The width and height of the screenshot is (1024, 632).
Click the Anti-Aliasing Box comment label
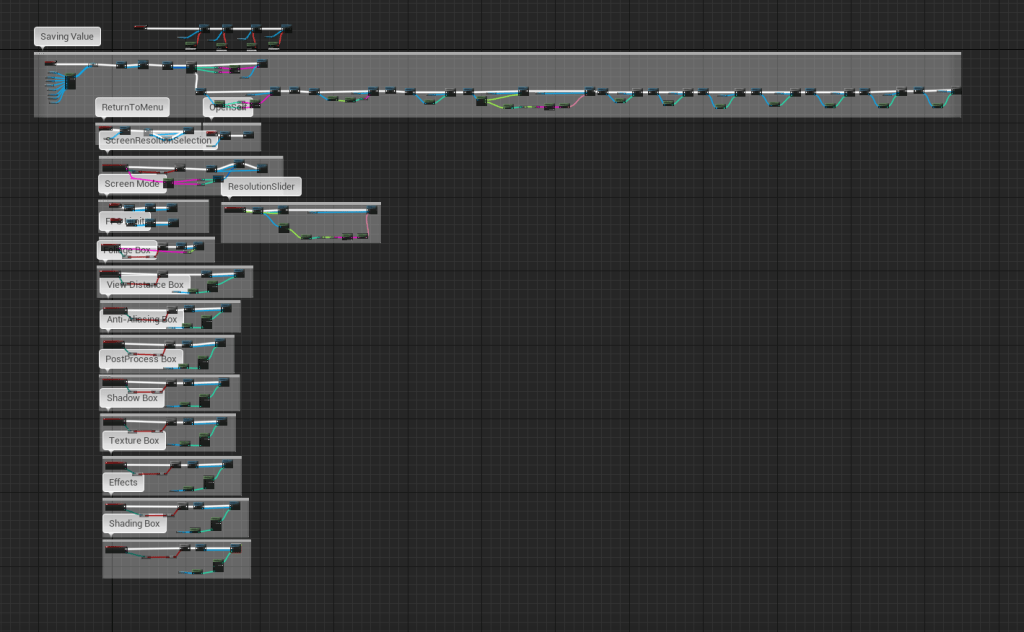coord(141,320)
